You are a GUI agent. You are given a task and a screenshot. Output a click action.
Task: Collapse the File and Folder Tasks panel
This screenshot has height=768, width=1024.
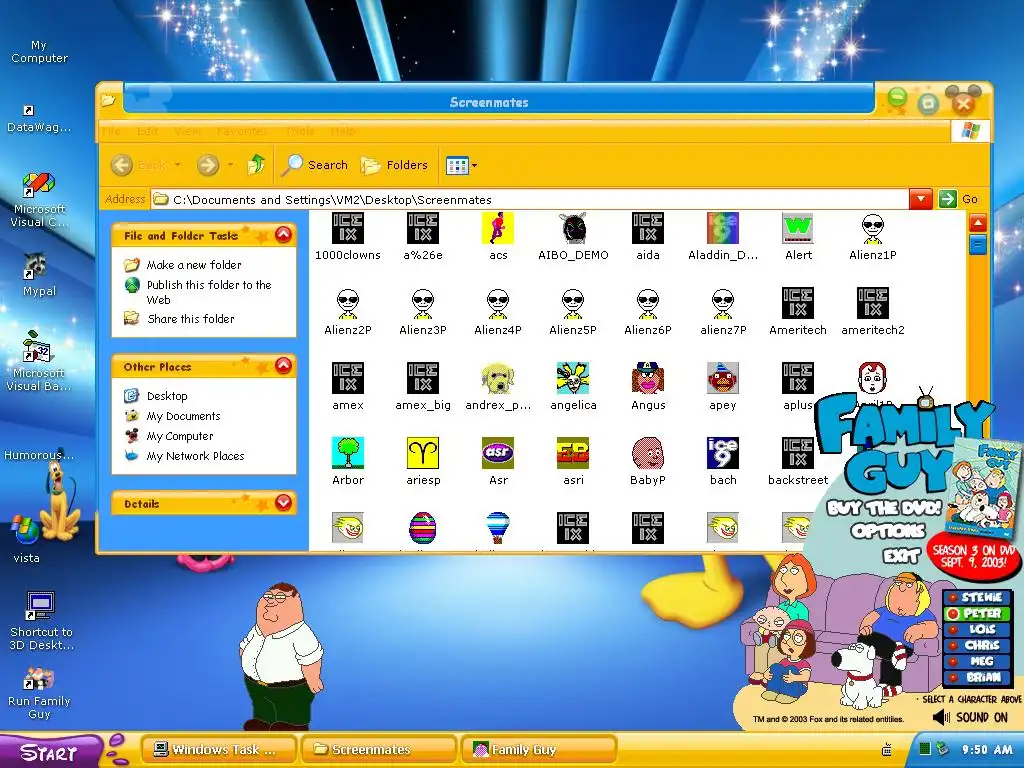[x=283, y=234]
